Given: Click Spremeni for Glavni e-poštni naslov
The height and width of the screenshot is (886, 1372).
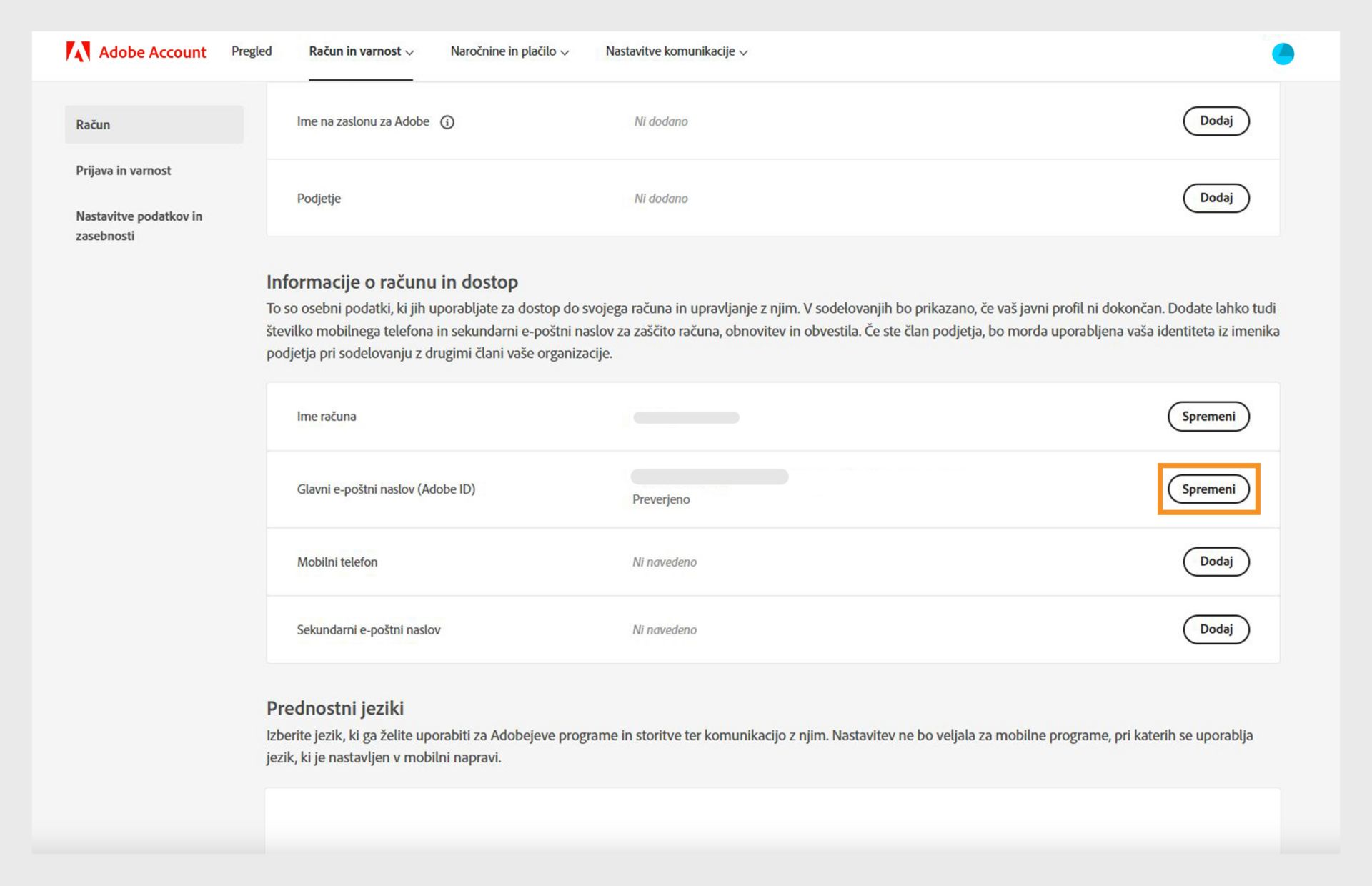Looking at the screenshot, I should [1208, 489].
